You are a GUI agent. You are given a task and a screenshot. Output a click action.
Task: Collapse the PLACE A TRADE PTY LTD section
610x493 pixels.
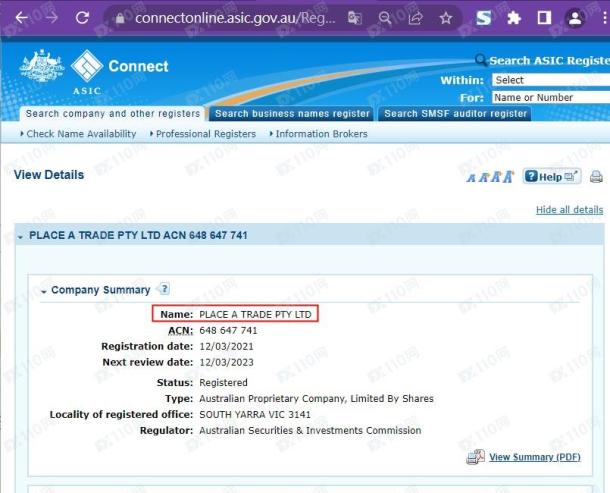point(20,236)
